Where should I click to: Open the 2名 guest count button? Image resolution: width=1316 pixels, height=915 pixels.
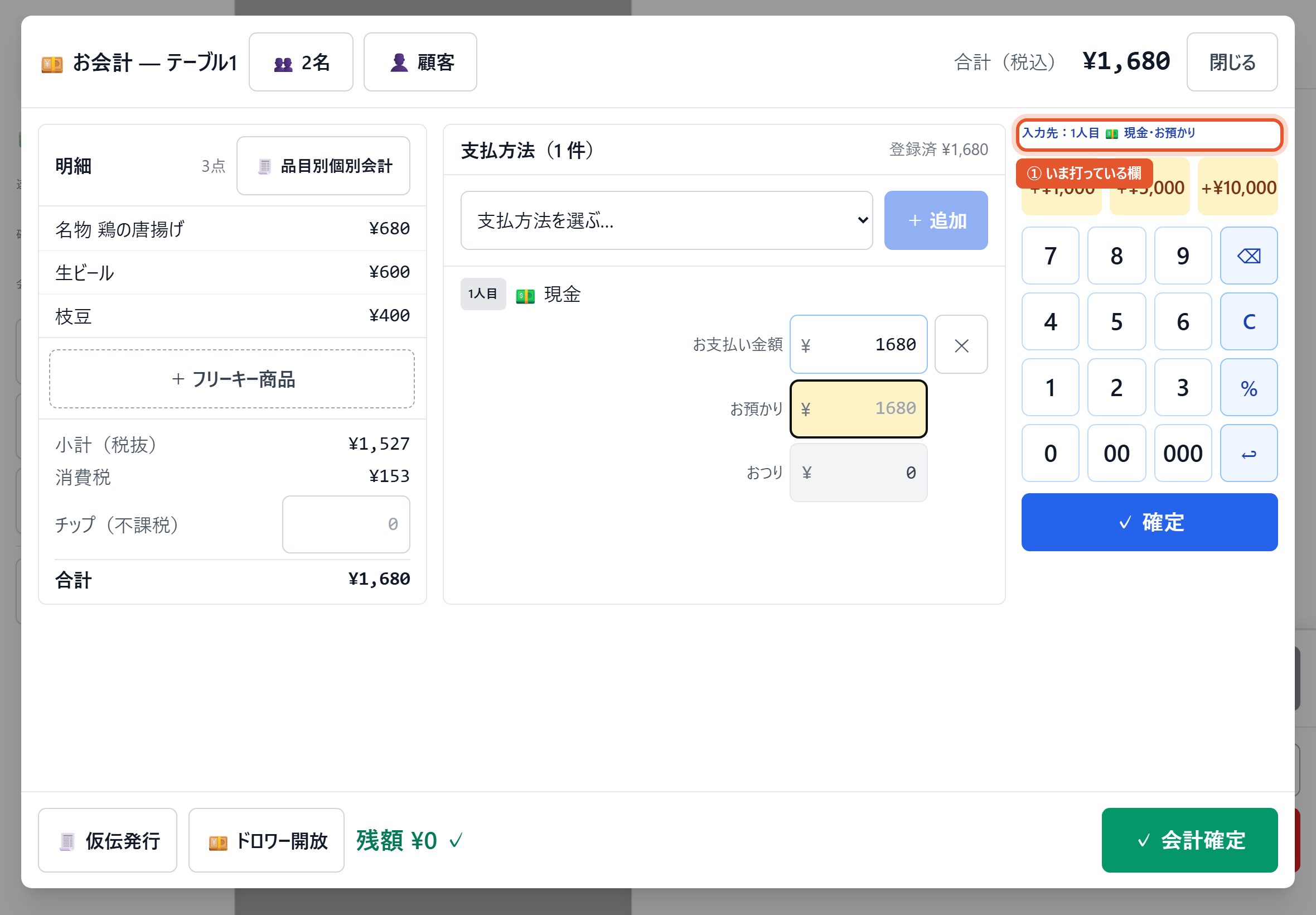[301, 62]
